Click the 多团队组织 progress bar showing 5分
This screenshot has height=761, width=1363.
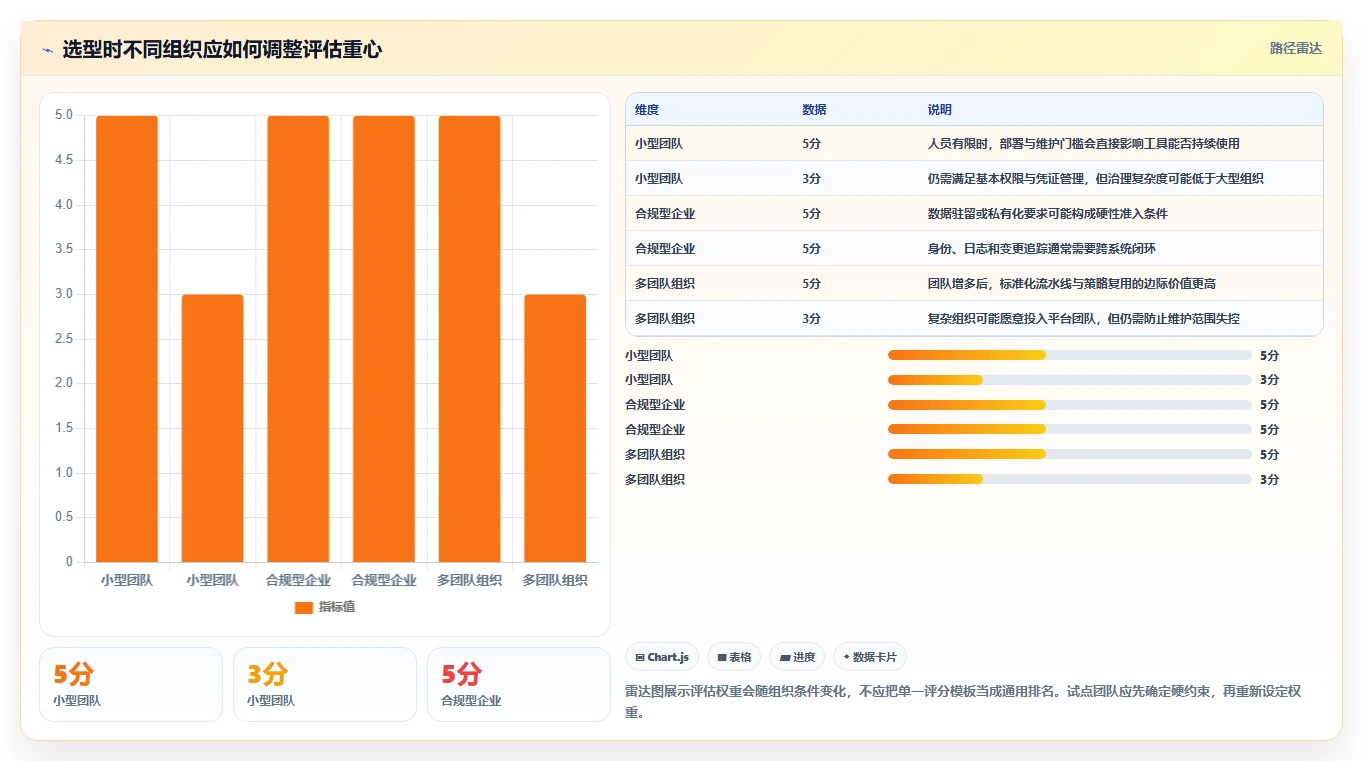point(1070,454)
